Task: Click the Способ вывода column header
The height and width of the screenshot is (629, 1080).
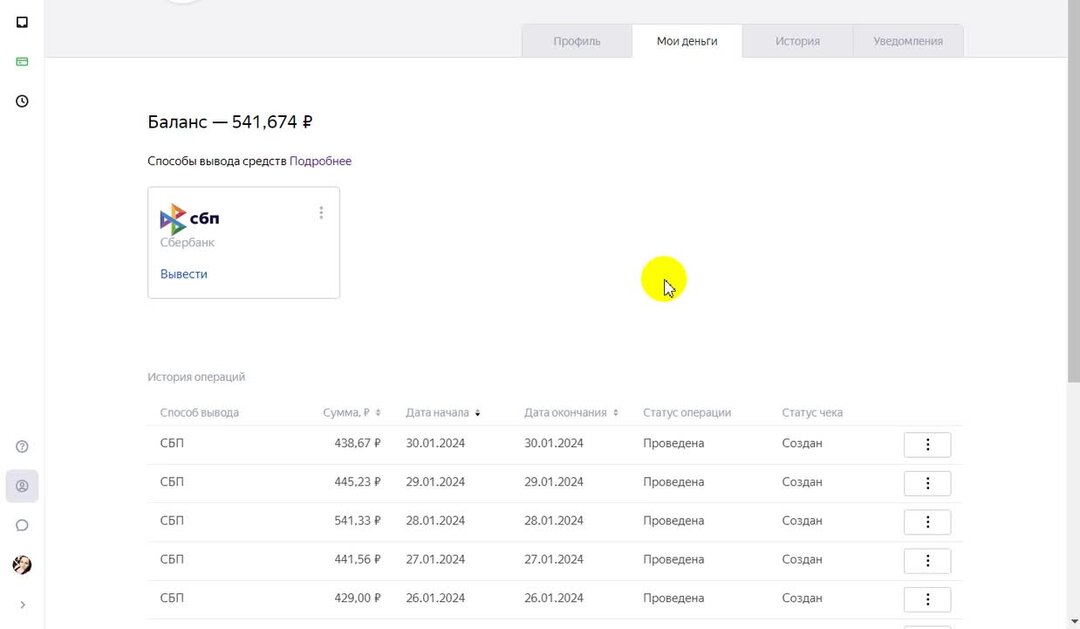Action: click(199, 412)
